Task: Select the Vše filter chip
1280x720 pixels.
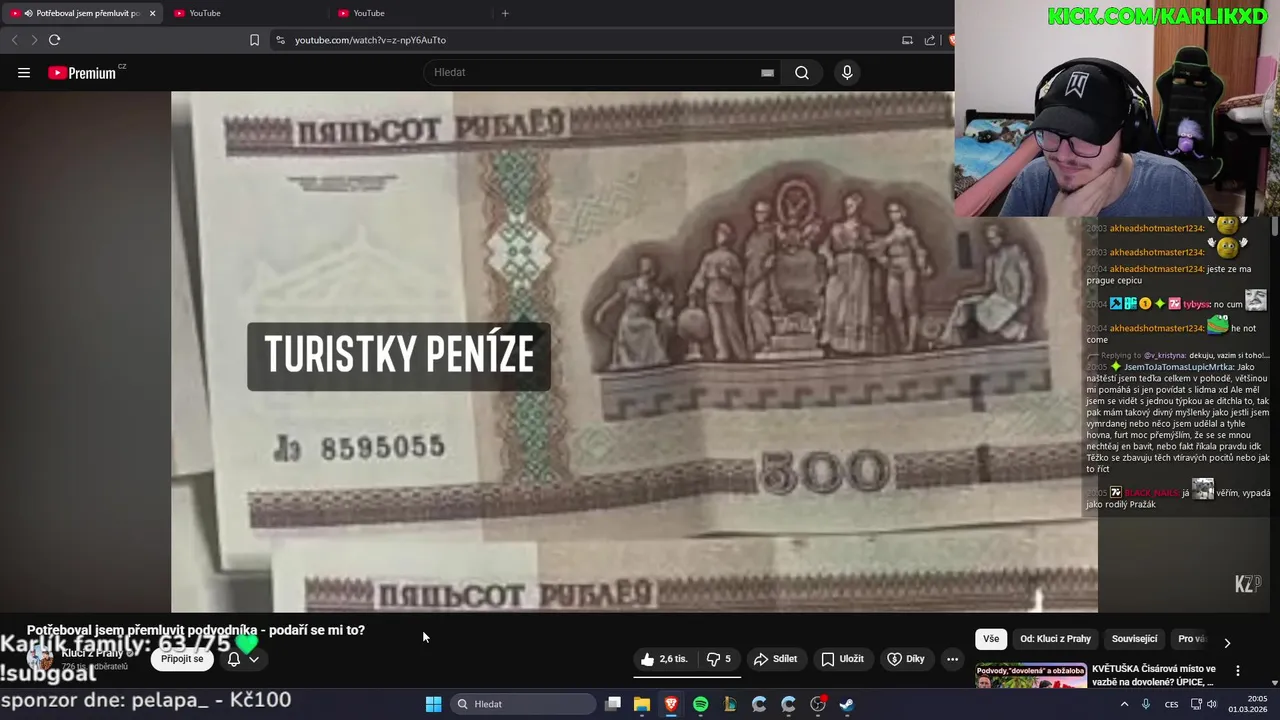Action: (990, 639)
